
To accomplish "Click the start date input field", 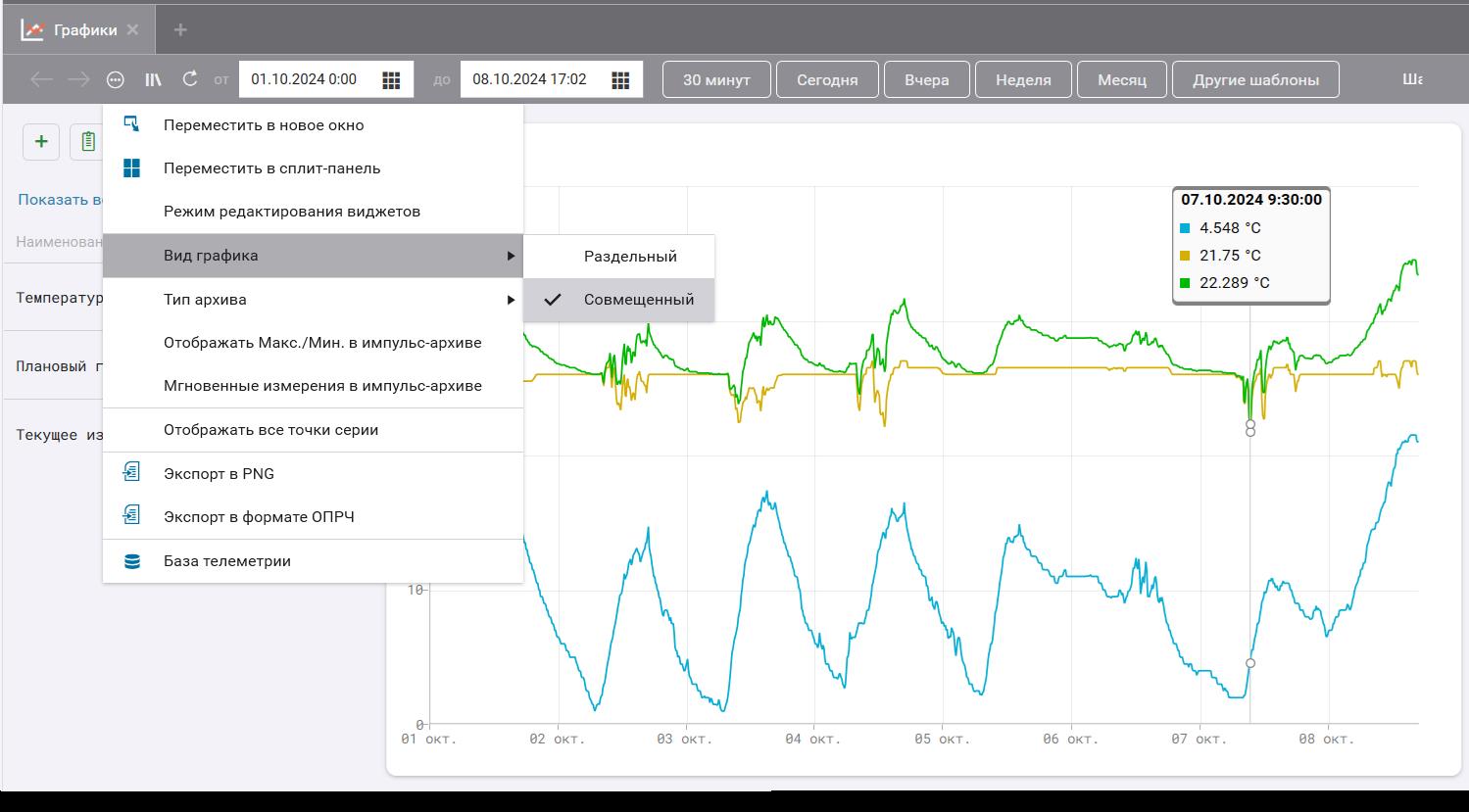I will point(306,79).
